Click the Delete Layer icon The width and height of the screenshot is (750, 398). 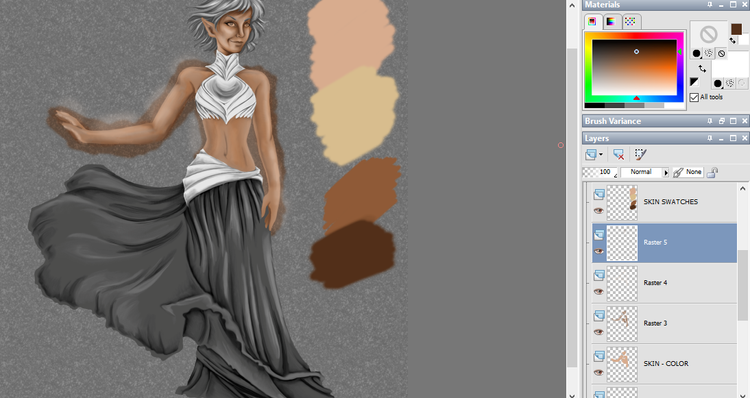tap(618, 154)
